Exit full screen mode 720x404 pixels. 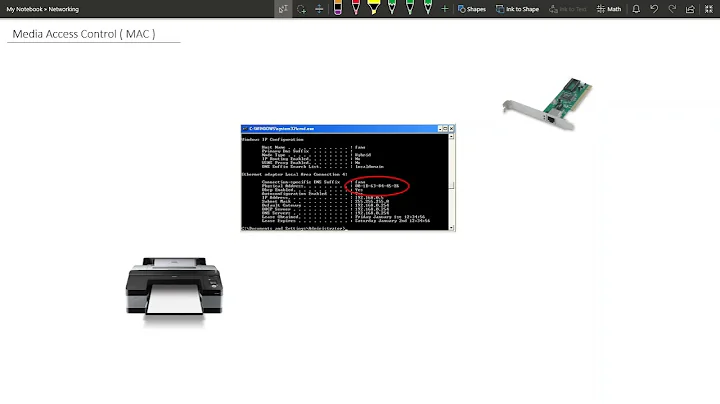(x=709, y=9)
